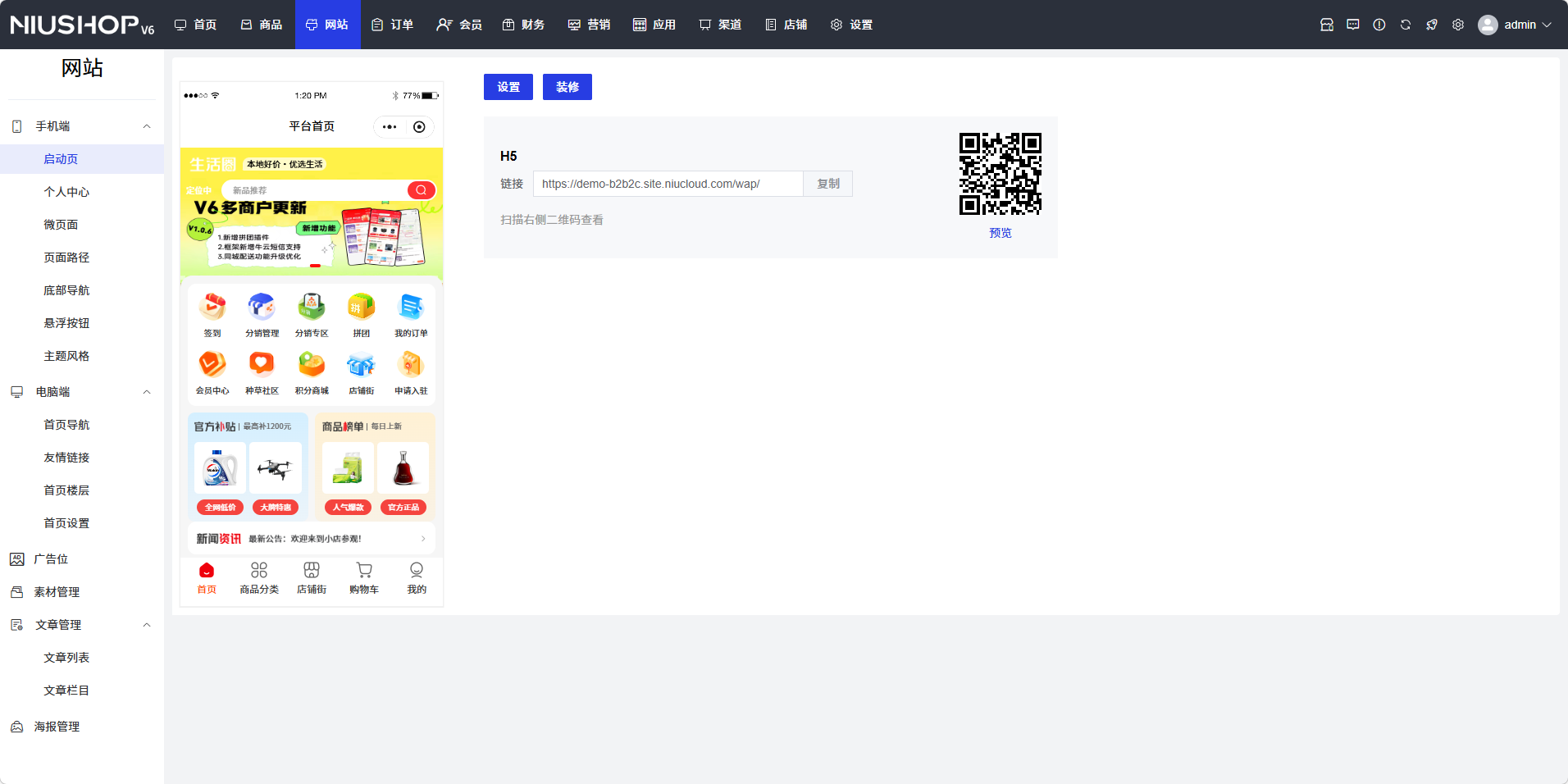Open the 订单 top navigation menu
Viewport: 1568px width, 784px height.
coord(393,25)
